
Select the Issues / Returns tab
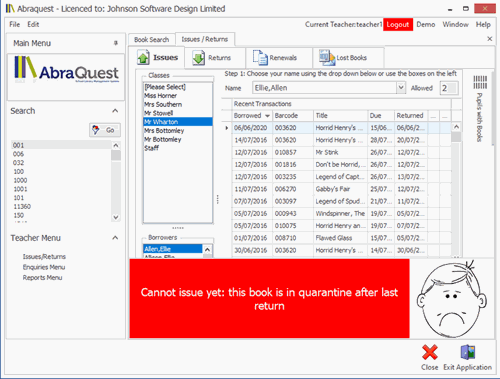click(205, 39)
